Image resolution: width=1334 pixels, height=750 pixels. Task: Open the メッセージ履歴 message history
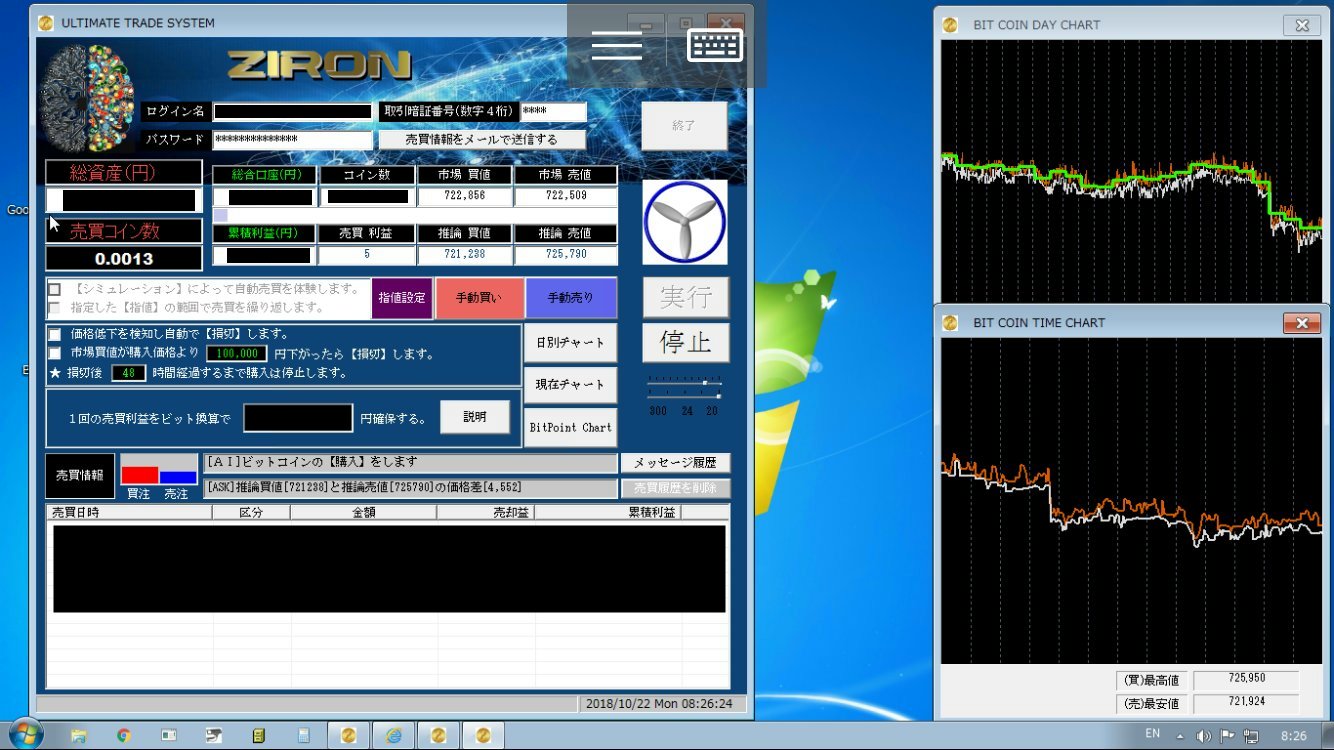pos(675,463)
